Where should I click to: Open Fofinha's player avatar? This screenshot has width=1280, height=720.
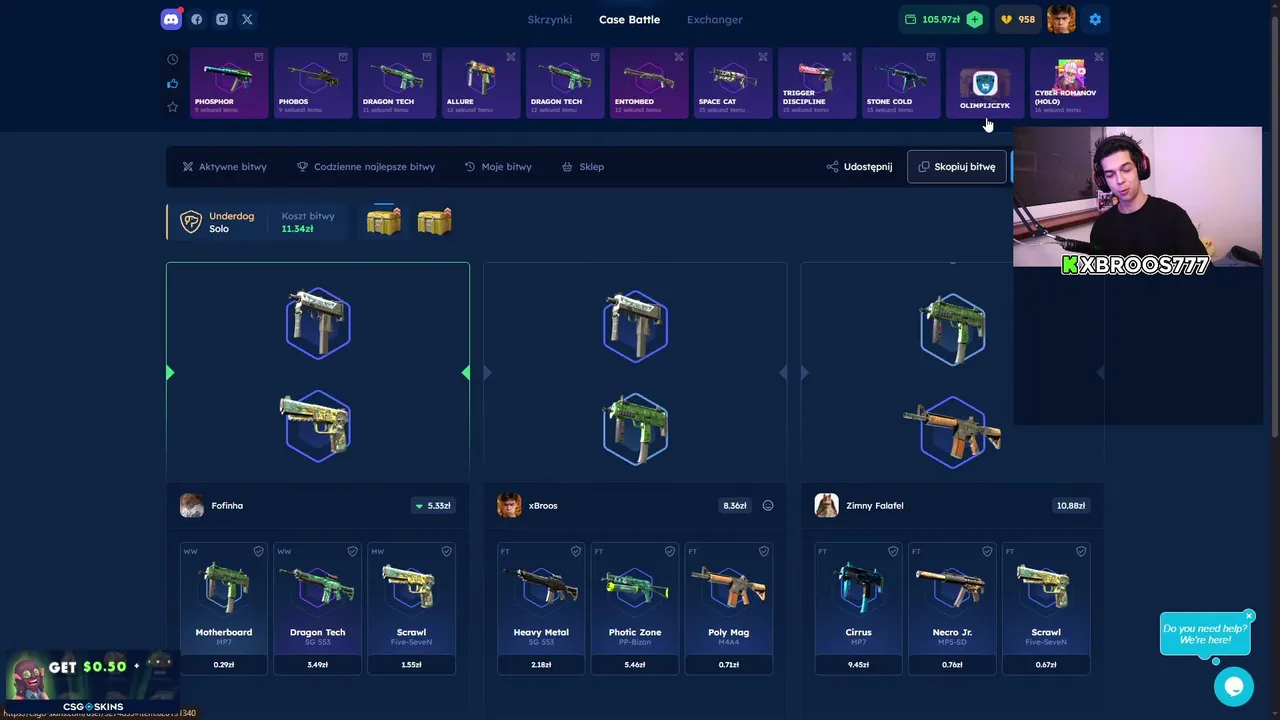[192, 505]
